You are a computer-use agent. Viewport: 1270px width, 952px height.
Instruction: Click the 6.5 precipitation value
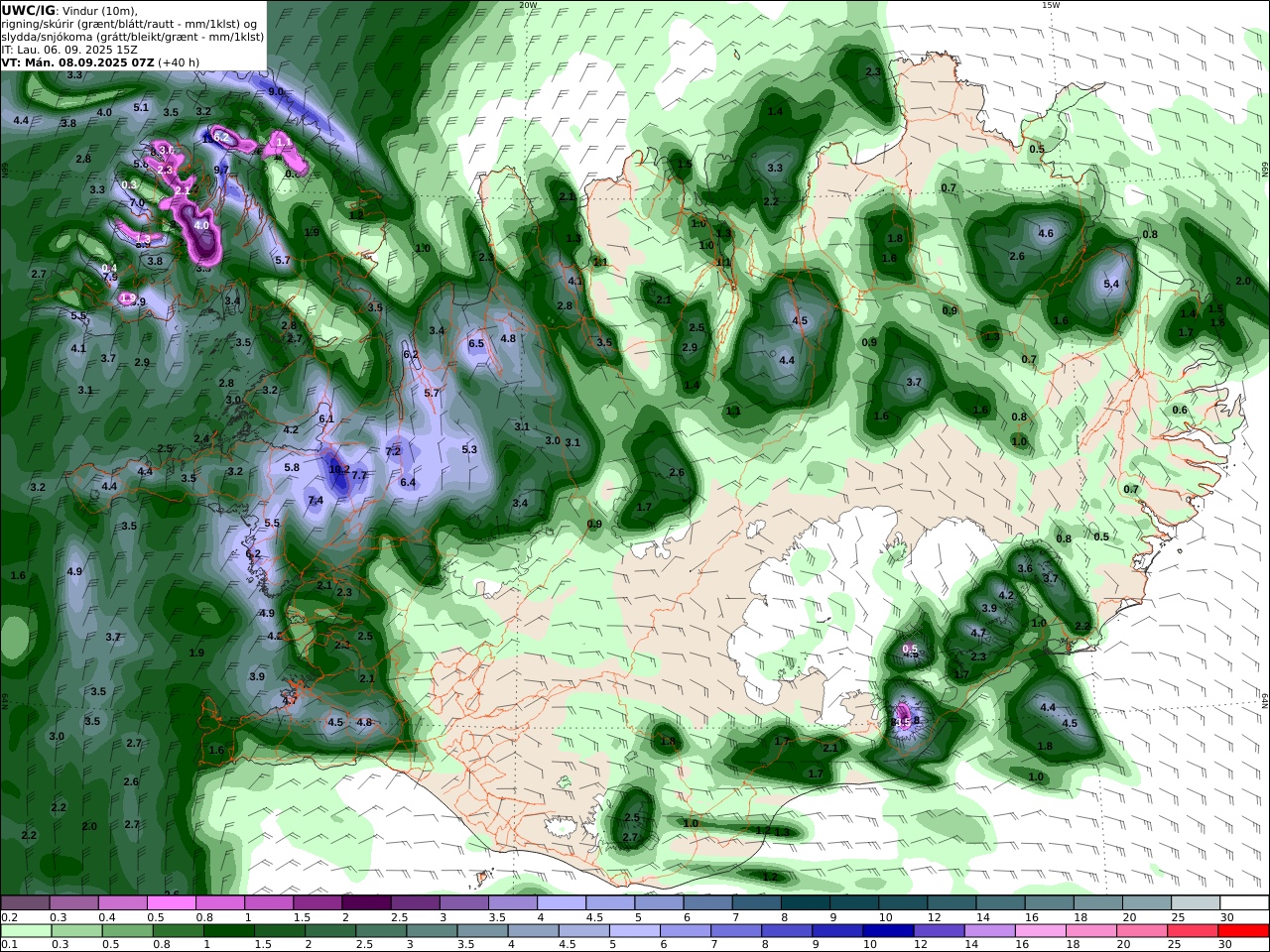476,344
